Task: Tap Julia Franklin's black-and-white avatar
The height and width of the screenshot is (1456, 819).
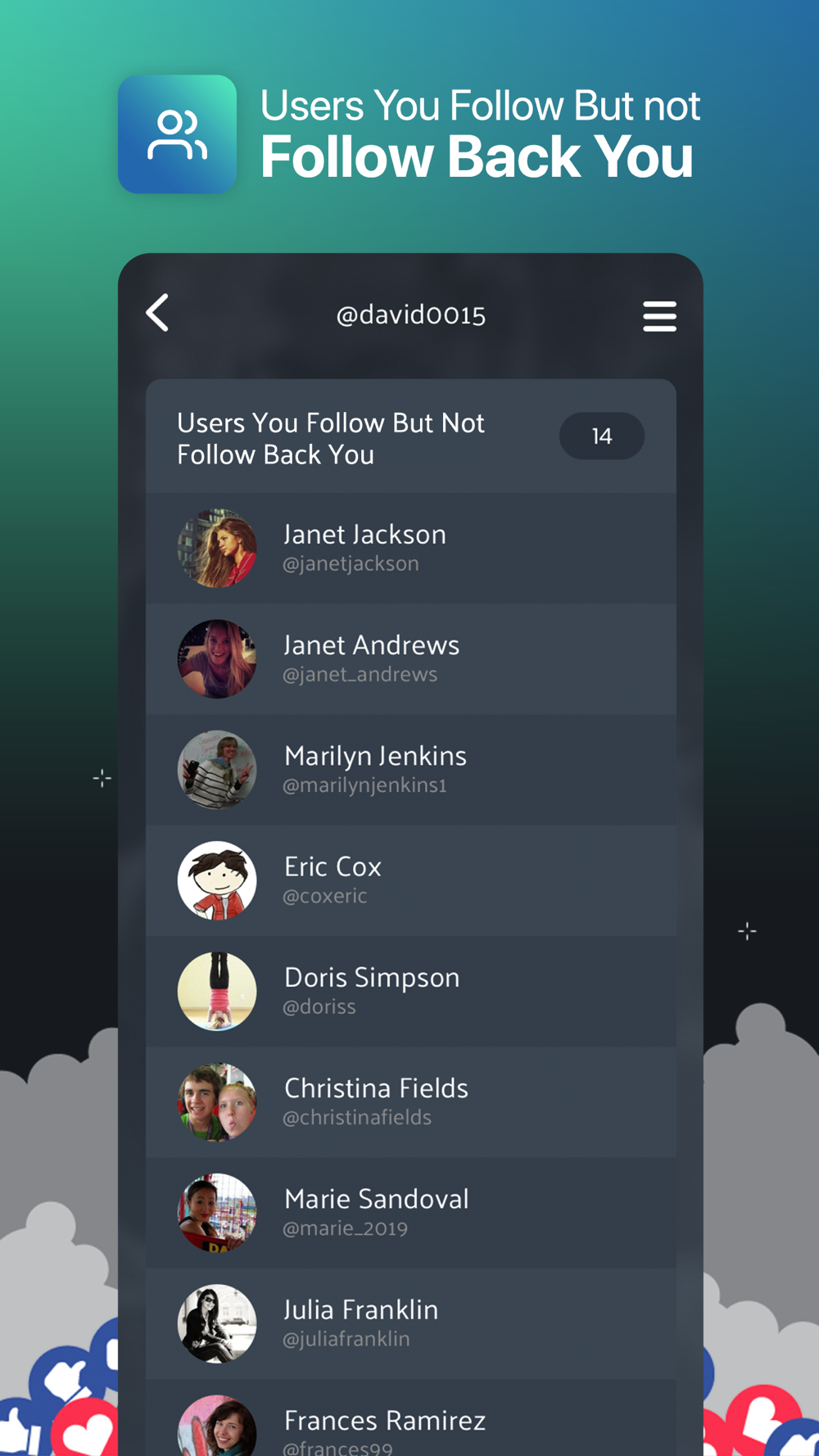Action: 217,1323
